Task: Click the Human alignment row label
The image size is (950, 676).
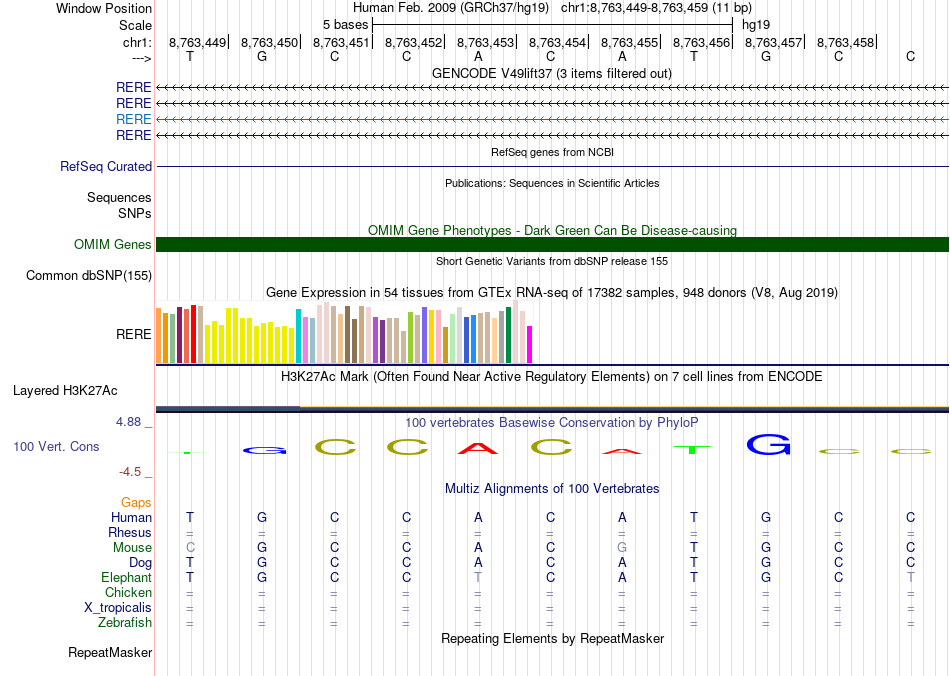Action: point(131,517)
